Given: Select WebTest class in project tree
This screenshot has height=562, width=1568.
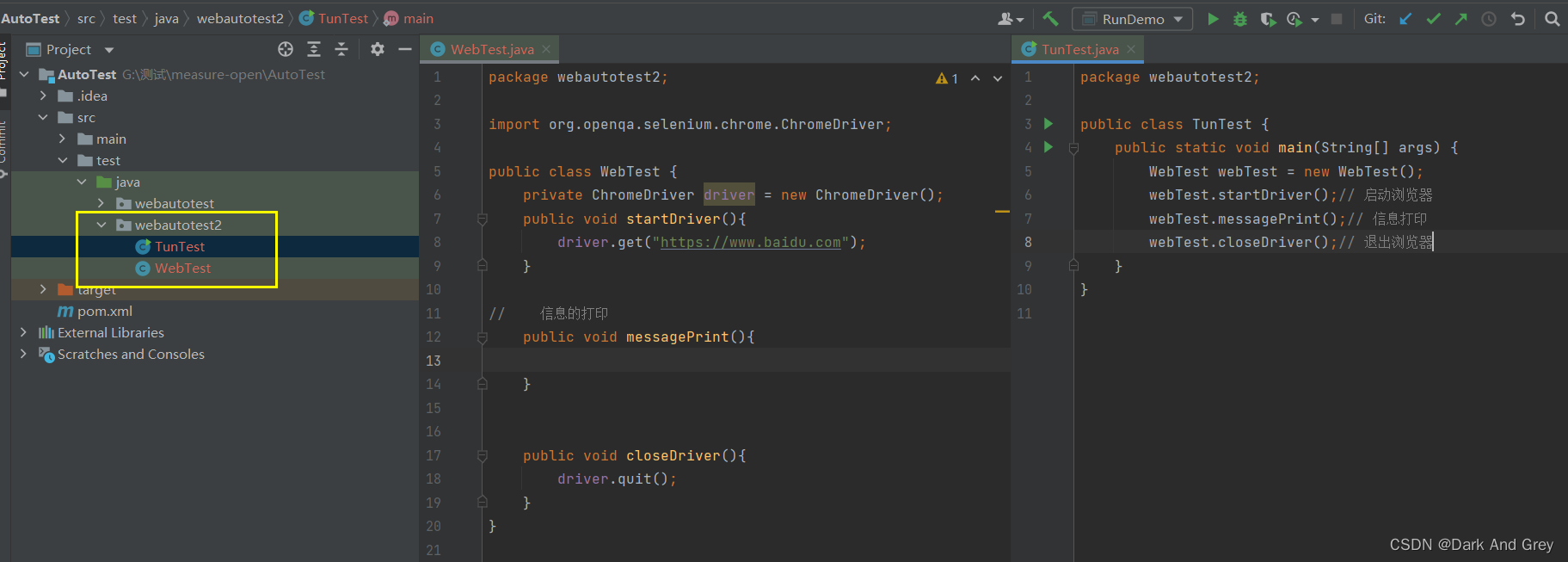Looking at the screenshot, I should 182,269.
